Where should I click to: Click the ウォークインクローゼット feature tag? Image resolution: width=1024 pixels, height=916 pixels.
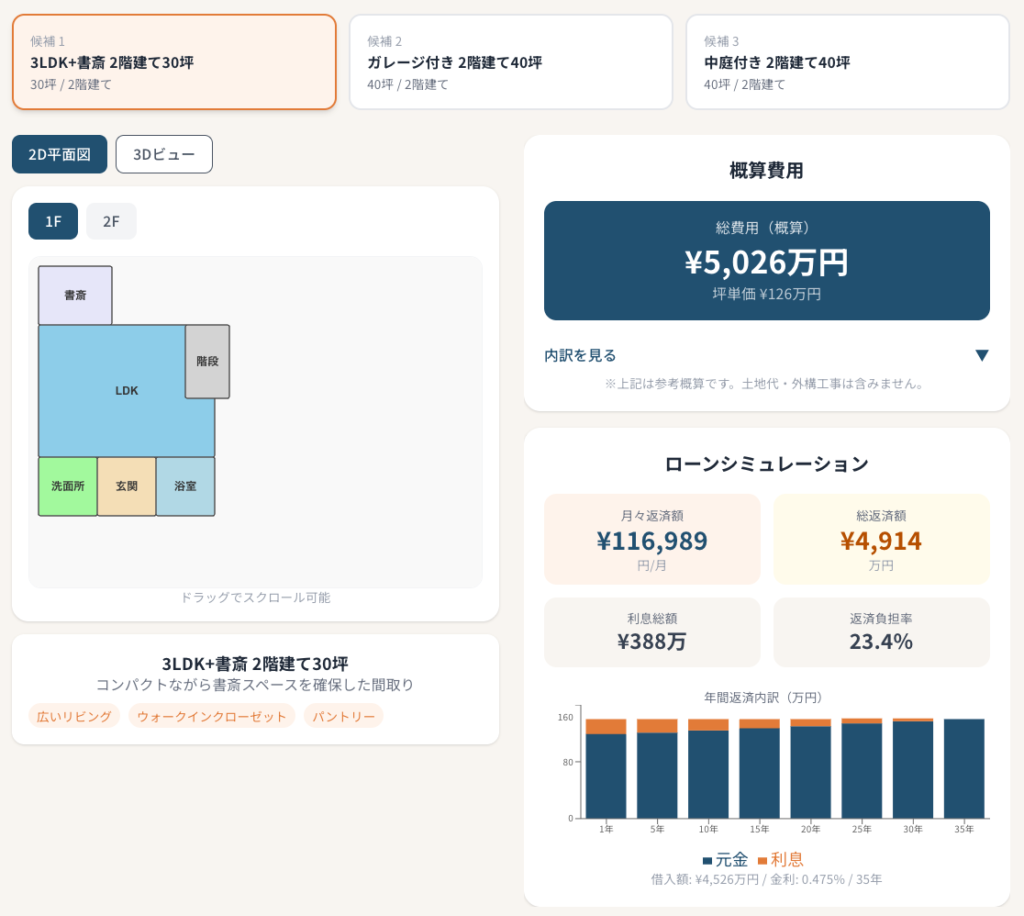[212, 716]
